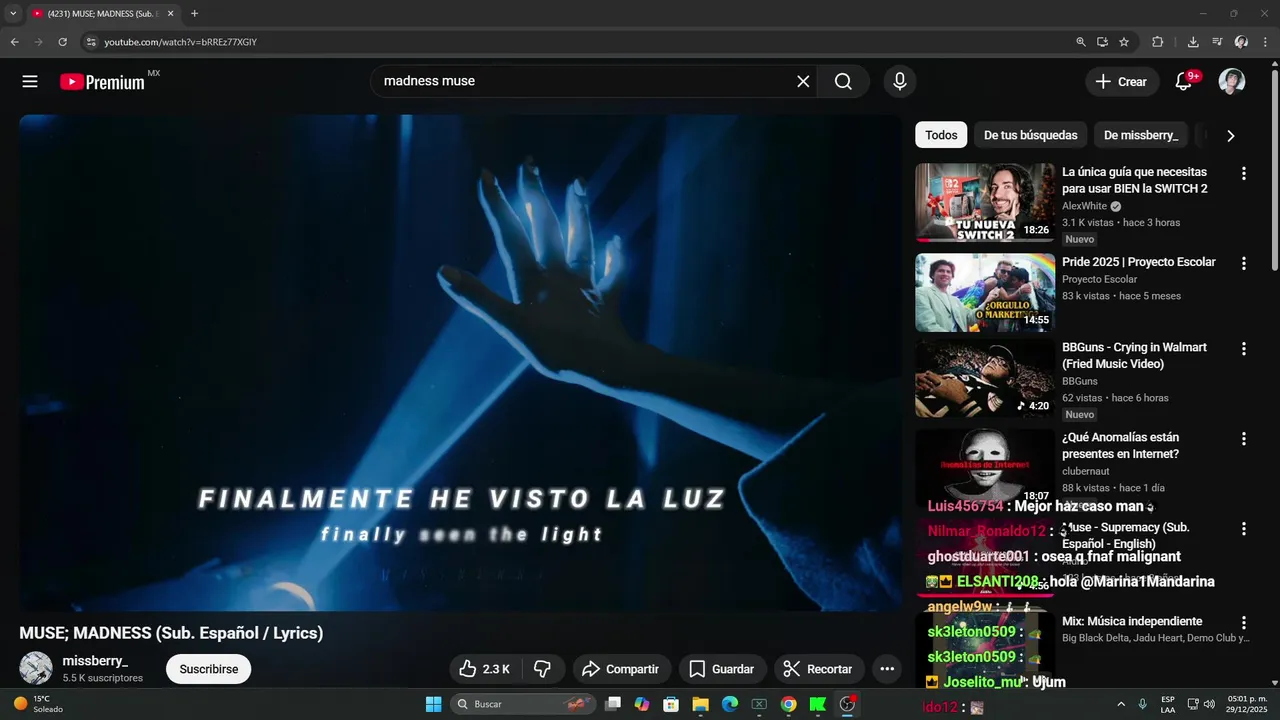Open options for SWITCH 2 guide video
The width and height of the screenshot is (1280, 720).
1244,173
